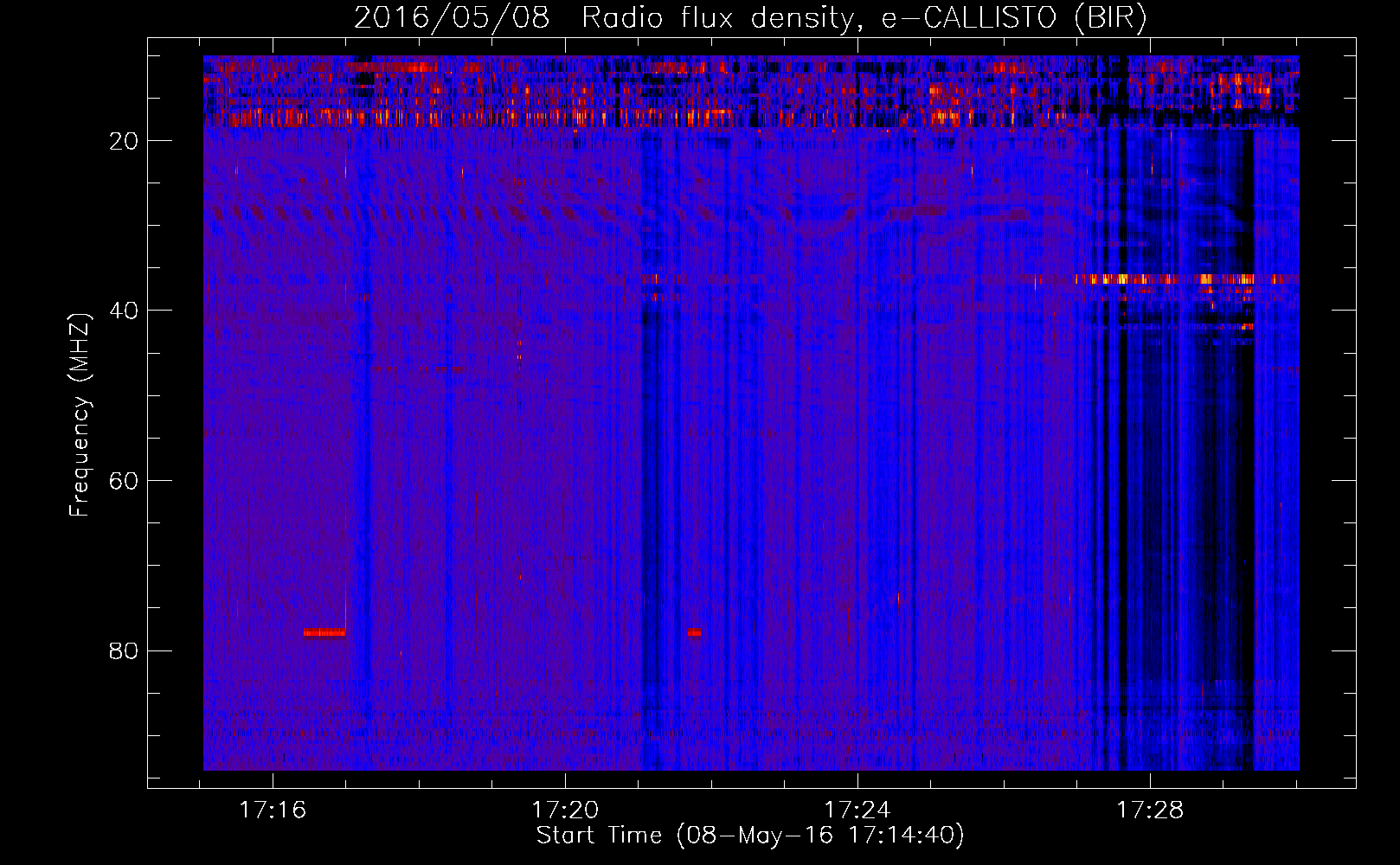Click the "17:20" time tick label
Screen dimensions: 1400x865
[x=565, y=811]
